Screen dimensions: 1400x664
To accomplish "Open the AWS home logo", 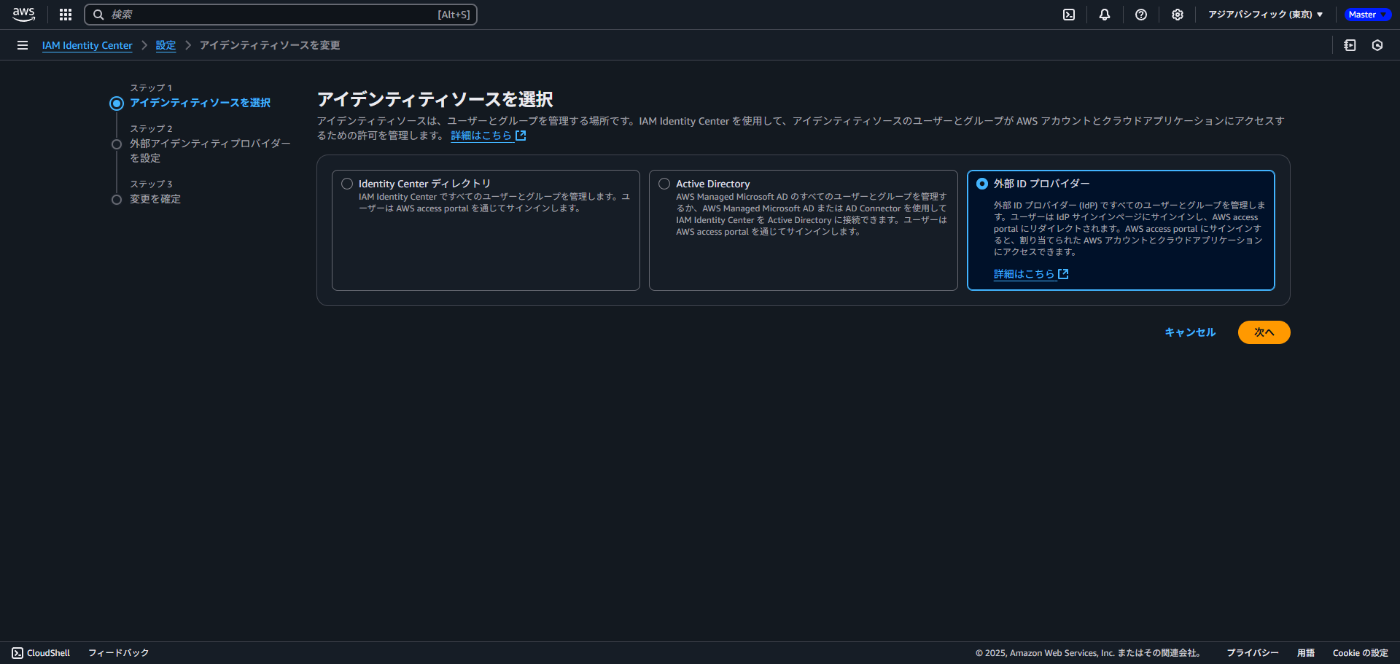I will [23, 14].
